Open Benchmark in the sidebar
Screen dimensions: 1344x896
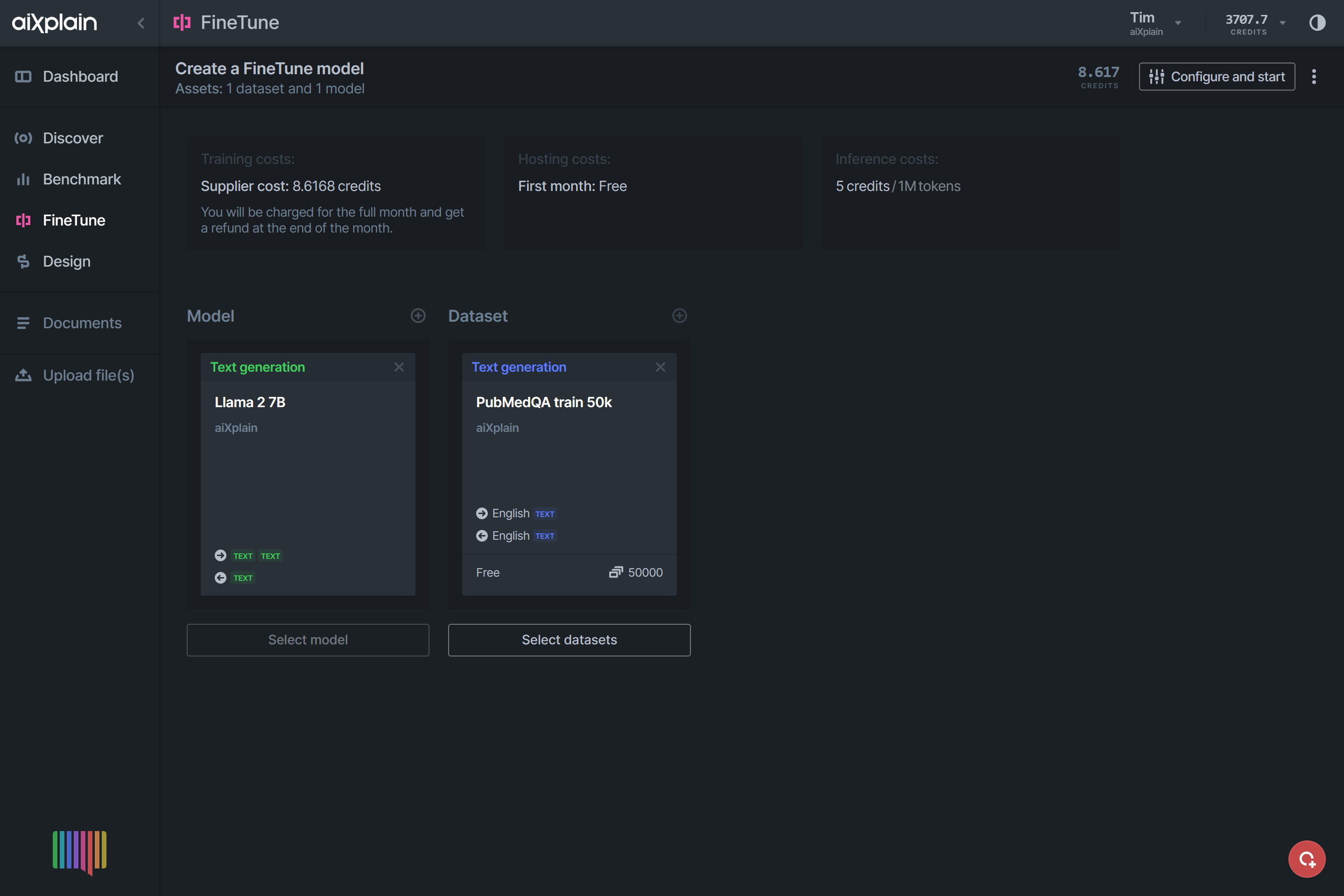click(x=80, y=179)
